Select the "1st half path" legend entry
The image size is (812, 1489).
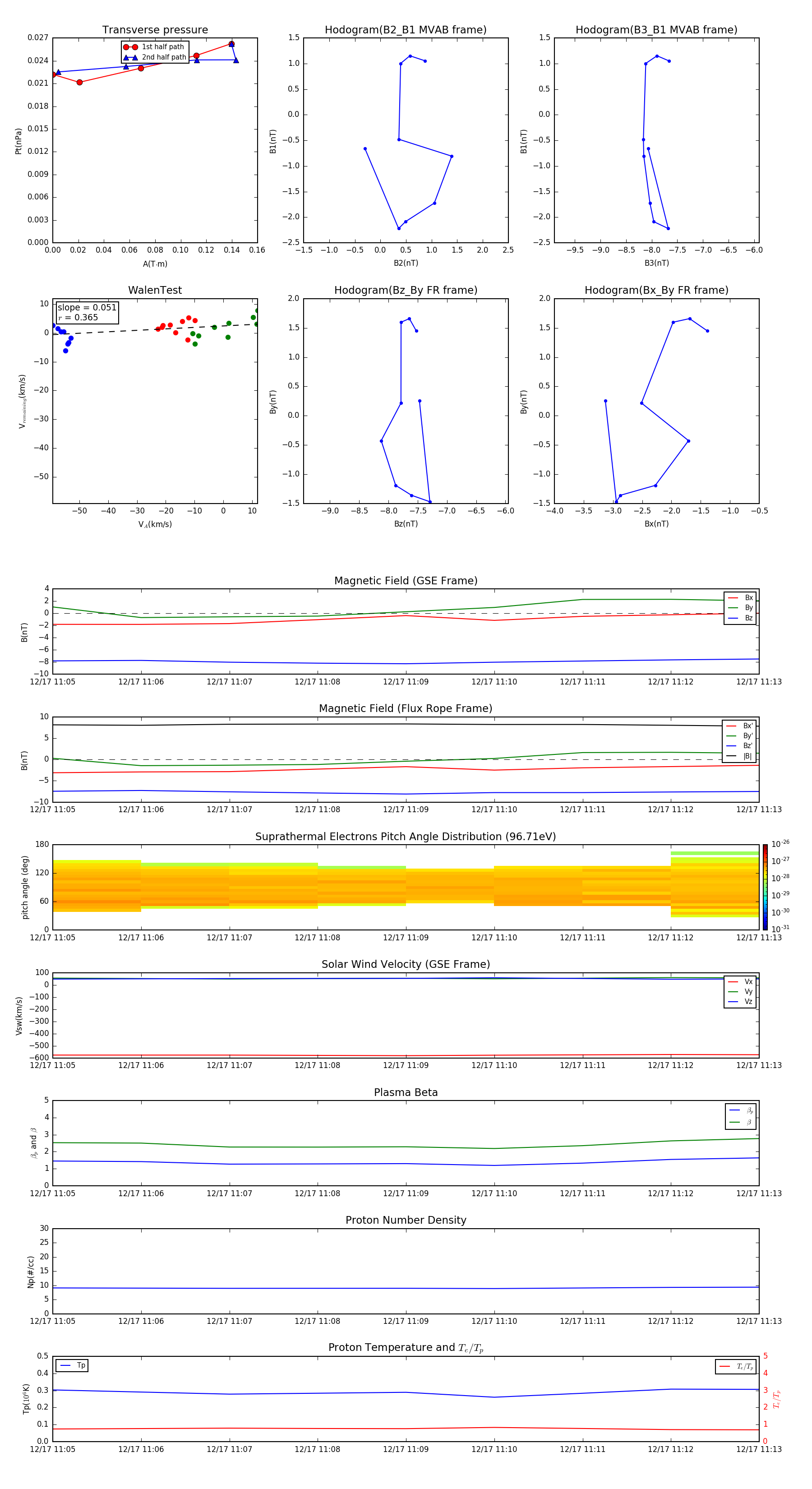click(x=154, y=47)
